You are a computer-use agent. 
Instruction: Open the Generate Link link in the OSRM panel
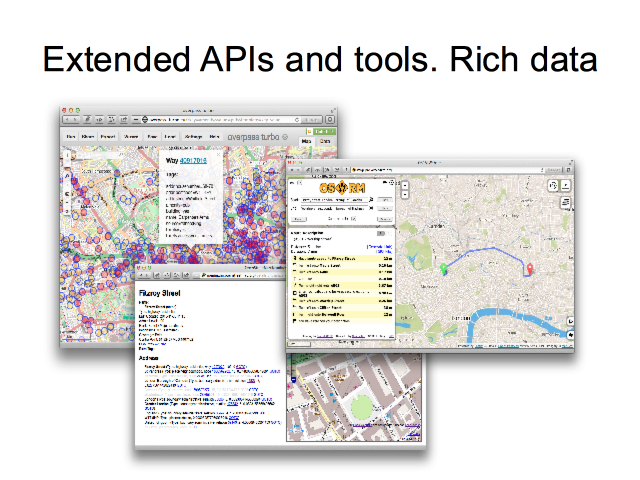[x=379, y=247]
